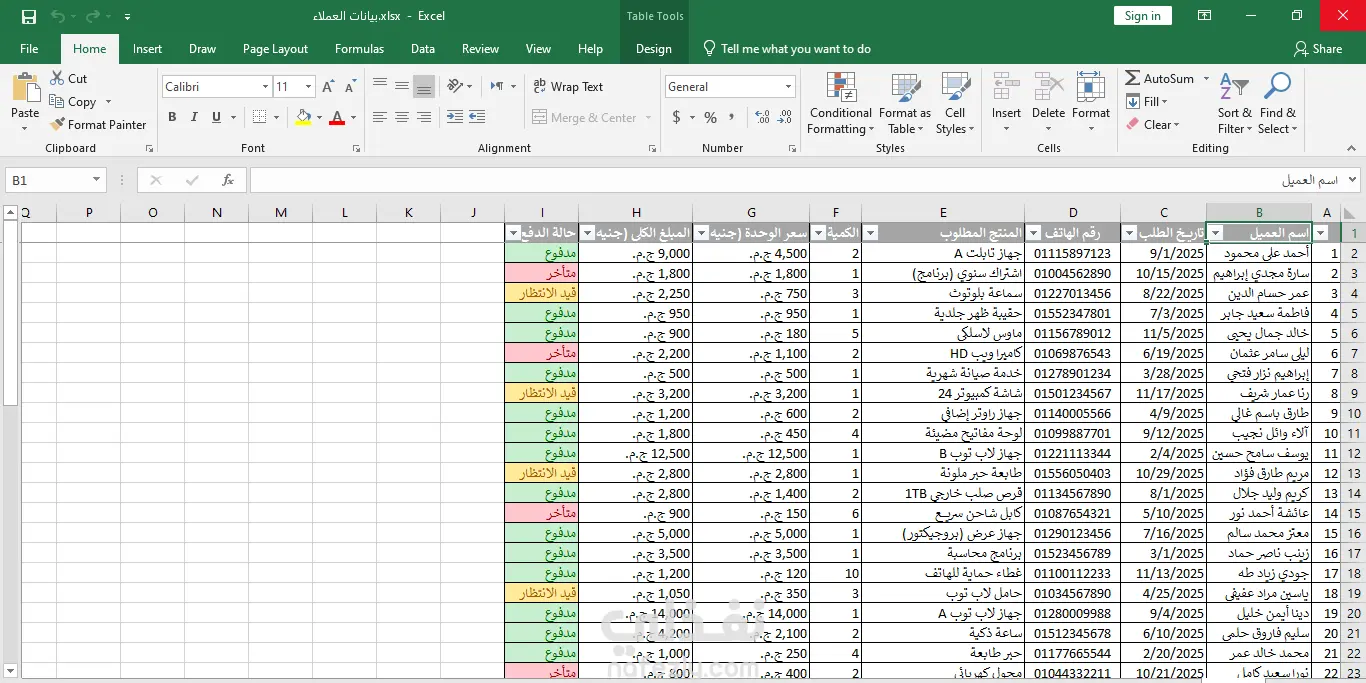Click the Decrease Font Size icon
1366x683 pixels.
point(348,87)
